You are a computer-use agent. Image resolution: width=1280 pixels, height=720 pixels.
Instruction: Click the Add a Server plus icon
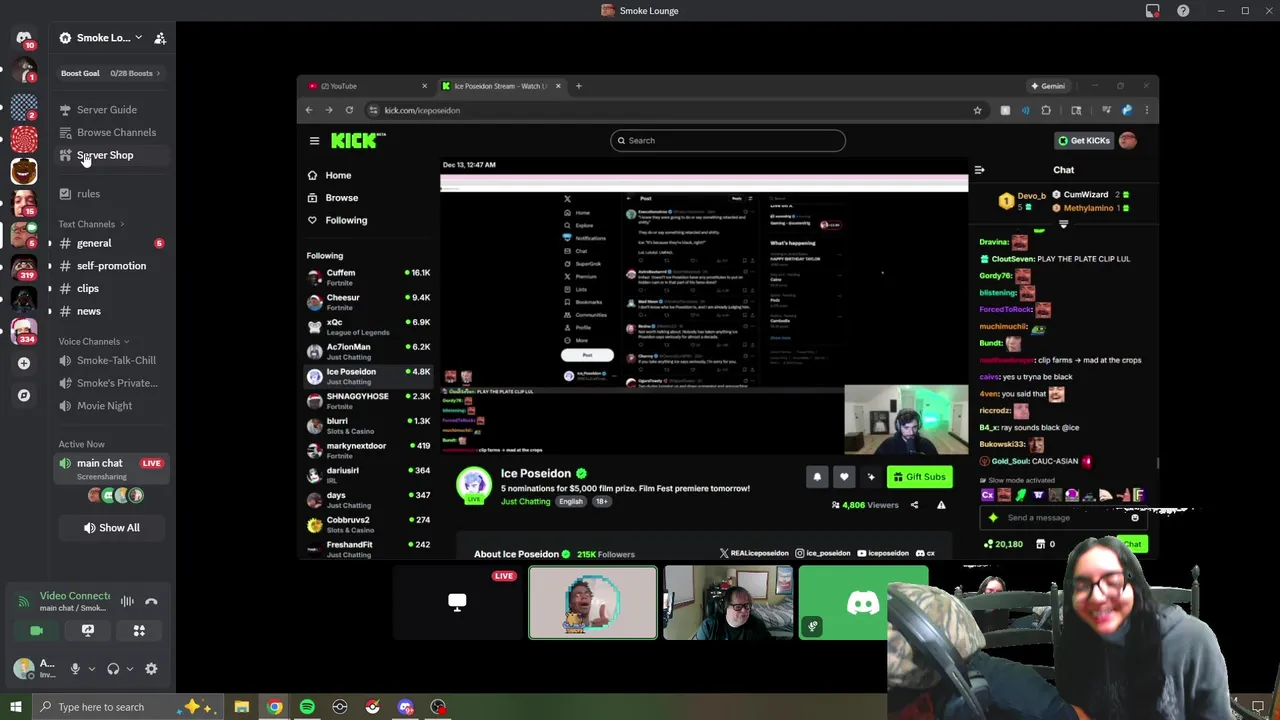pyautogui.click(x=24, y=363)
